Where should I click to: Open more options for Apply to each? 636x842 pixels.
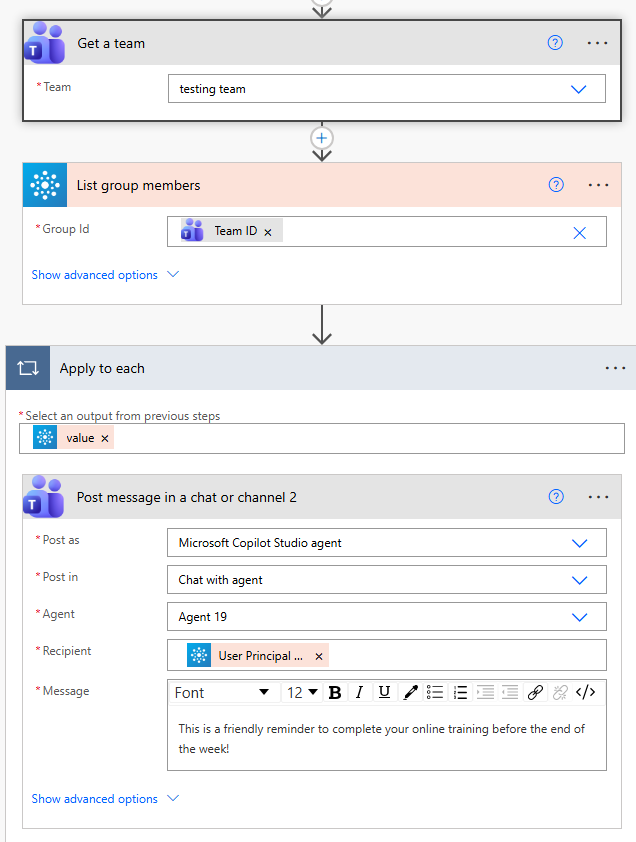point(615,368)
